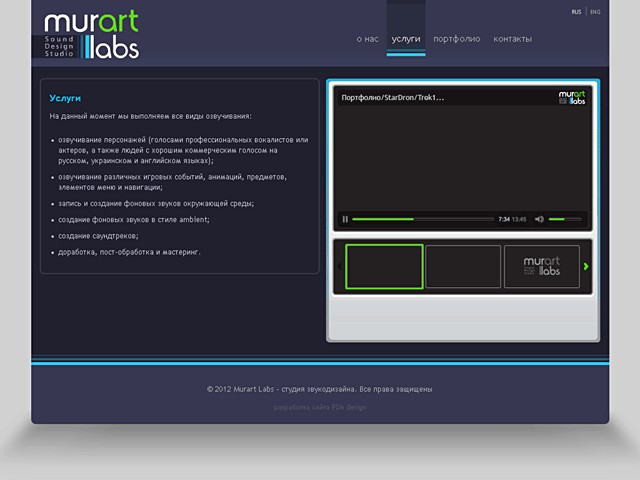Show previous thumbnails with left arrow
This screenshot has height=480, width=640.
[x=339, y=267]
